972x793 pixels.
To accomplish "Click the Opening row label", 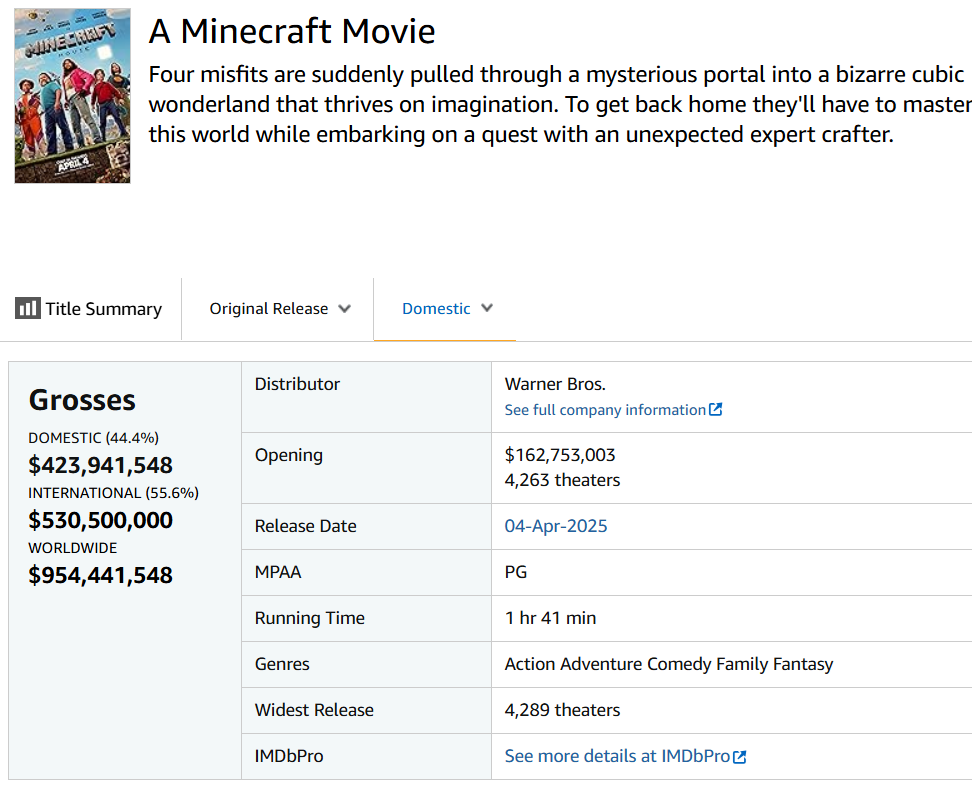I will click(x=289, y=456).
